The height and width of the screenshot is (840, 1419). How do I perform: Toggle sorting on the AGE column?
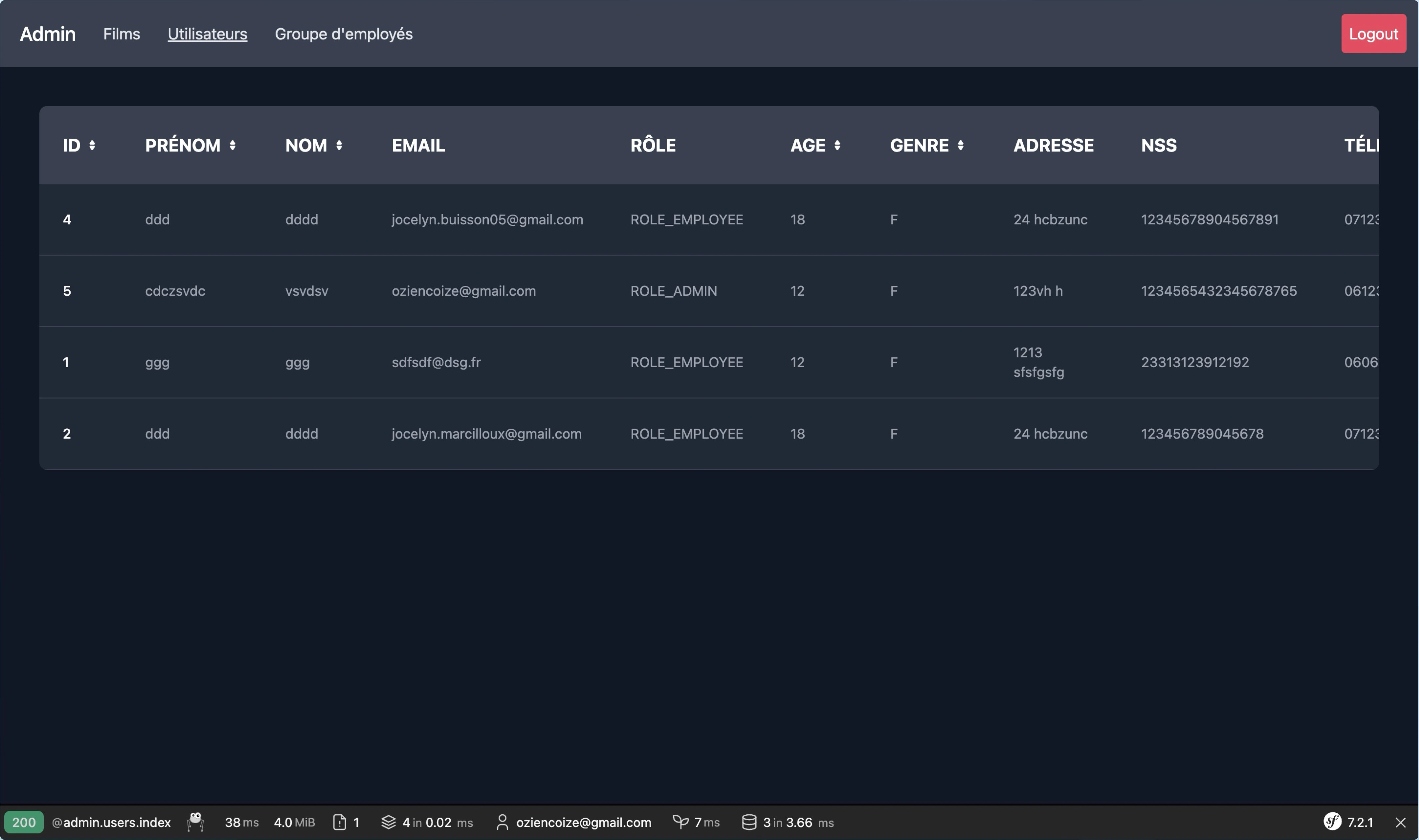[837, 145]
